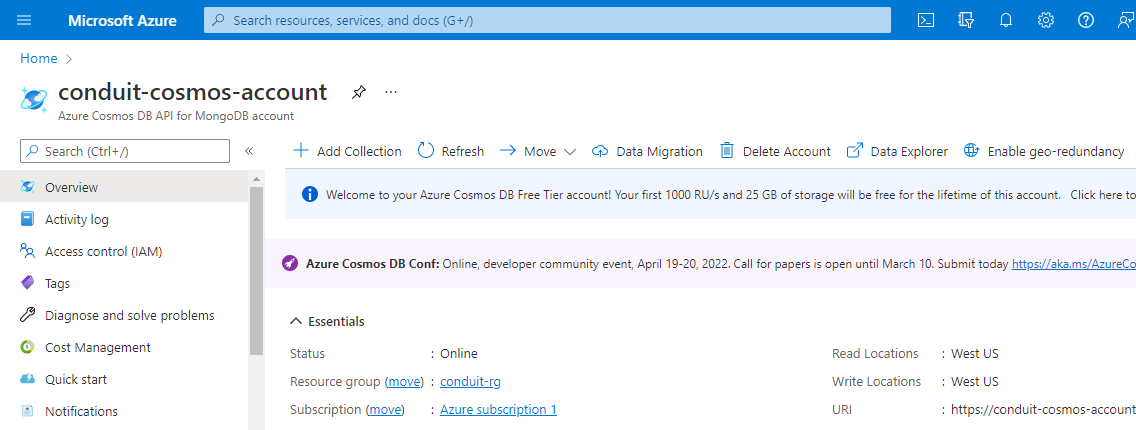Open the Feedback icon in the top bar
Screen dimensions: 1136x430
1125,20
